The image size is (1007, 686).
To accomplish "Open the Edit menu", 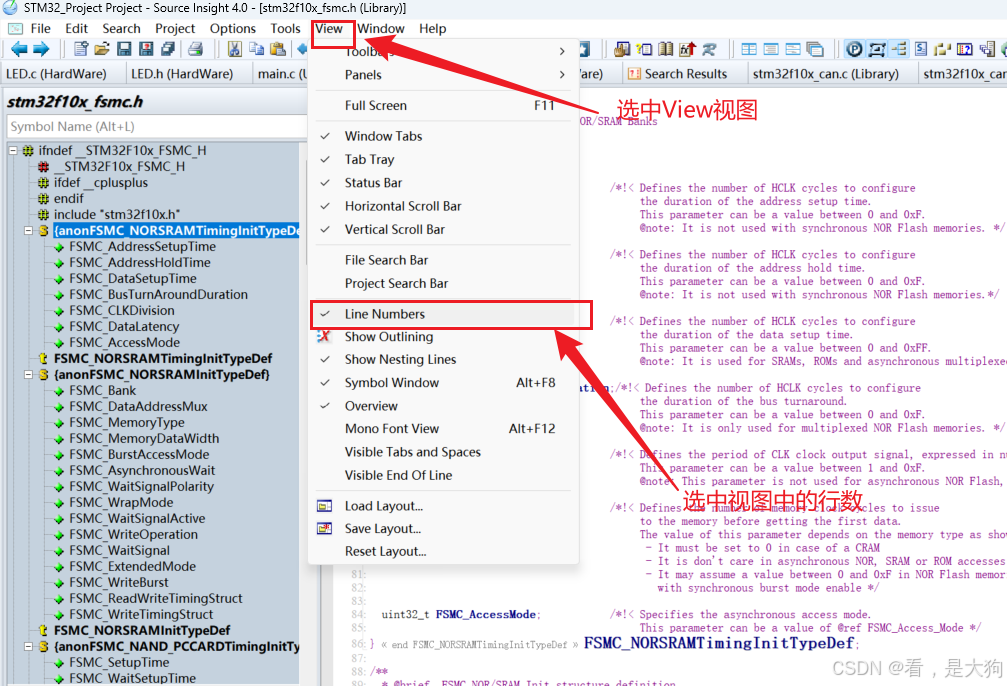I will pos(76,29).
